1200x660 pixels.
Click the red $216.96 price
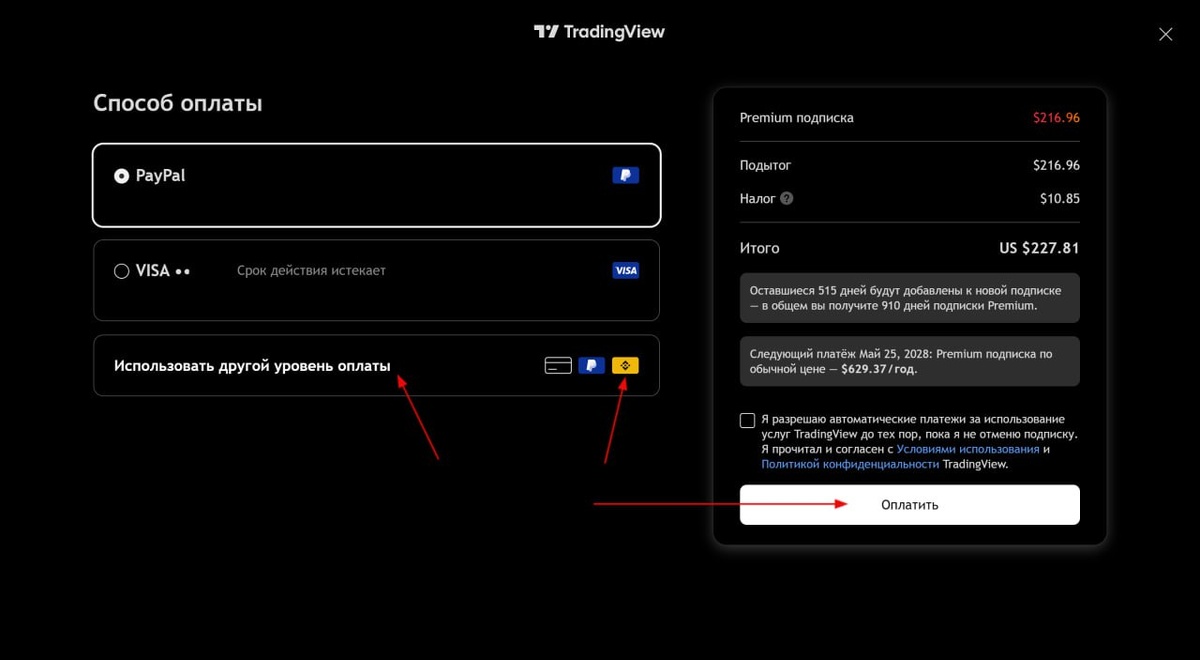pos(1056,118)
